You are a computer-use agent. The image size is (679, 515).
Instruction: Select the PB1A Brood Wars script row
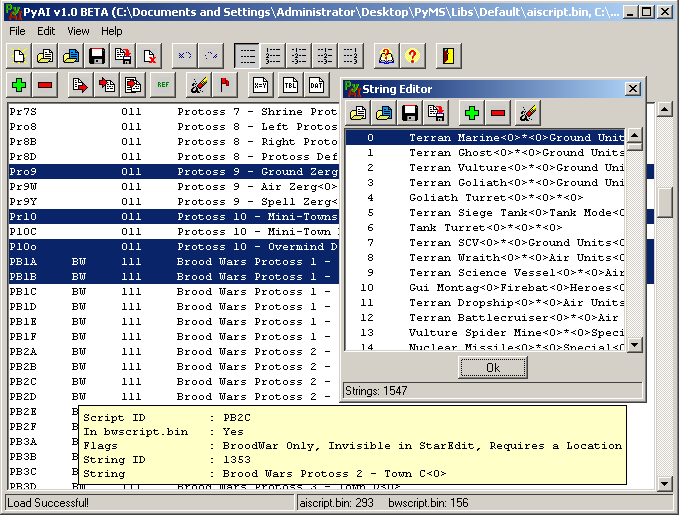pos(173,262)
